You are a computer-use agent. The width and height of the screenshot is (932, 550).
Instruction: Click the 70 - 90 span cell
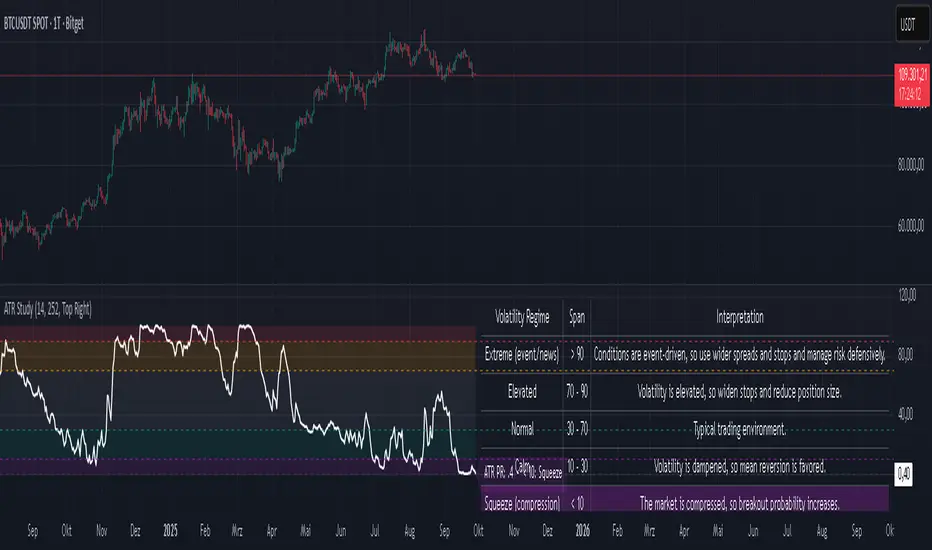577,392
